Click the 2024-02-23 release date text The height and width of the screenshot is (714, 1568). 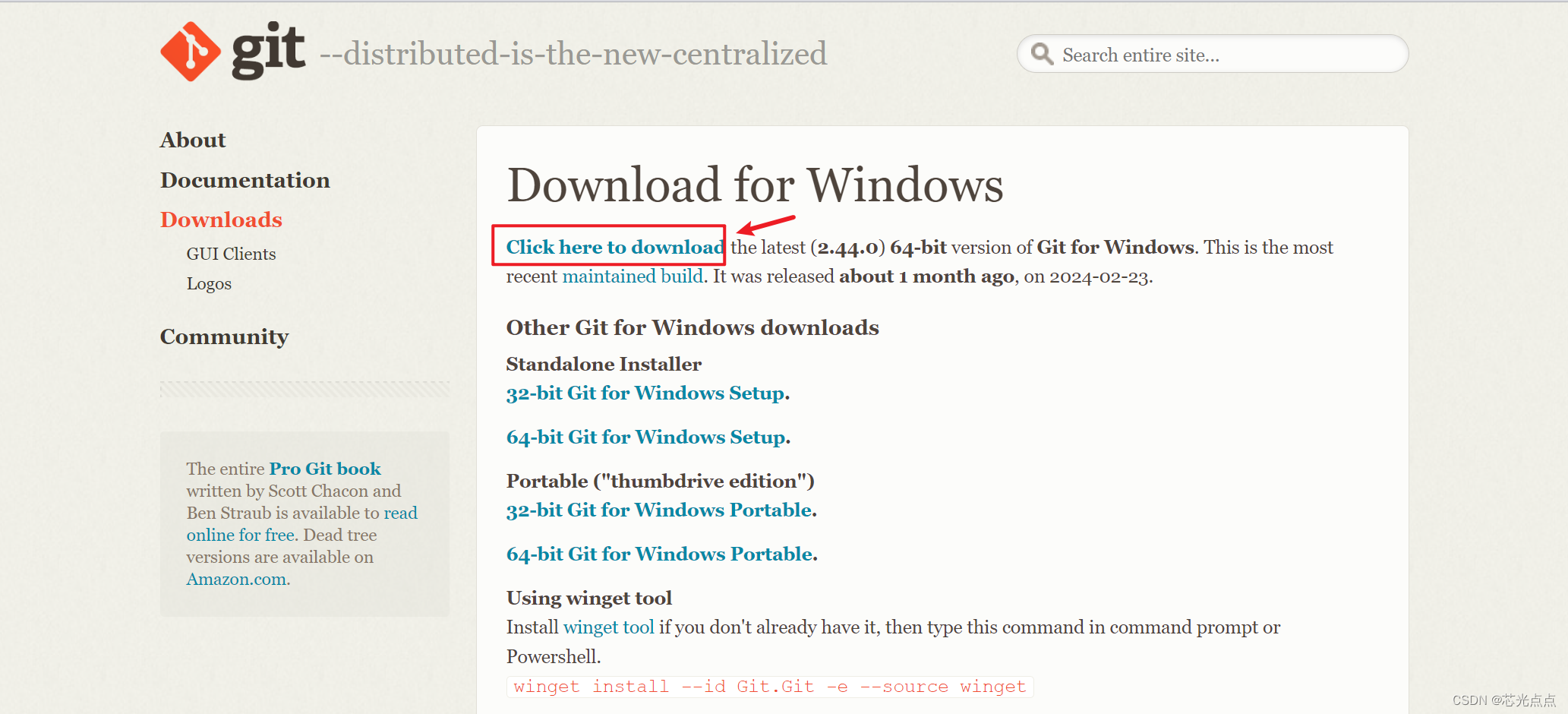coord(1099,277)
